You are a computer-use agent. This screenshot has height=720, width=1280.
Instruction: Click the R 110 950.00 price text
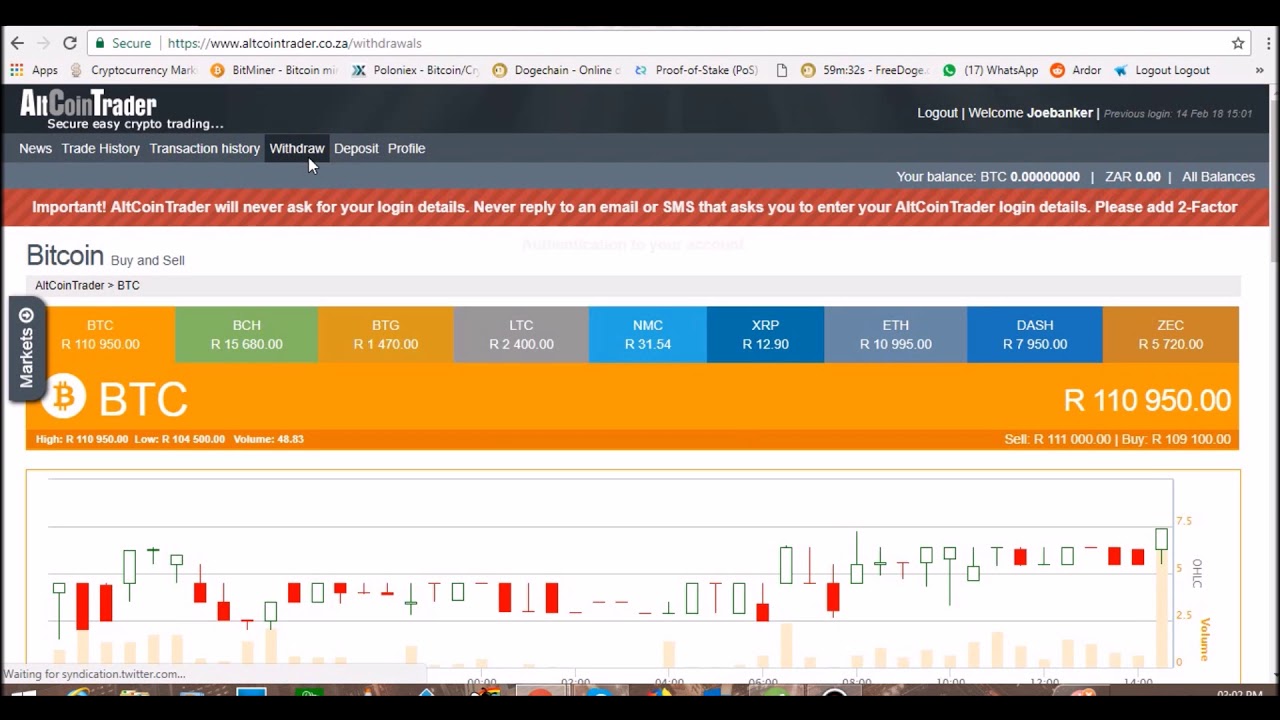pyautogui.click(x=1147, y=400)
